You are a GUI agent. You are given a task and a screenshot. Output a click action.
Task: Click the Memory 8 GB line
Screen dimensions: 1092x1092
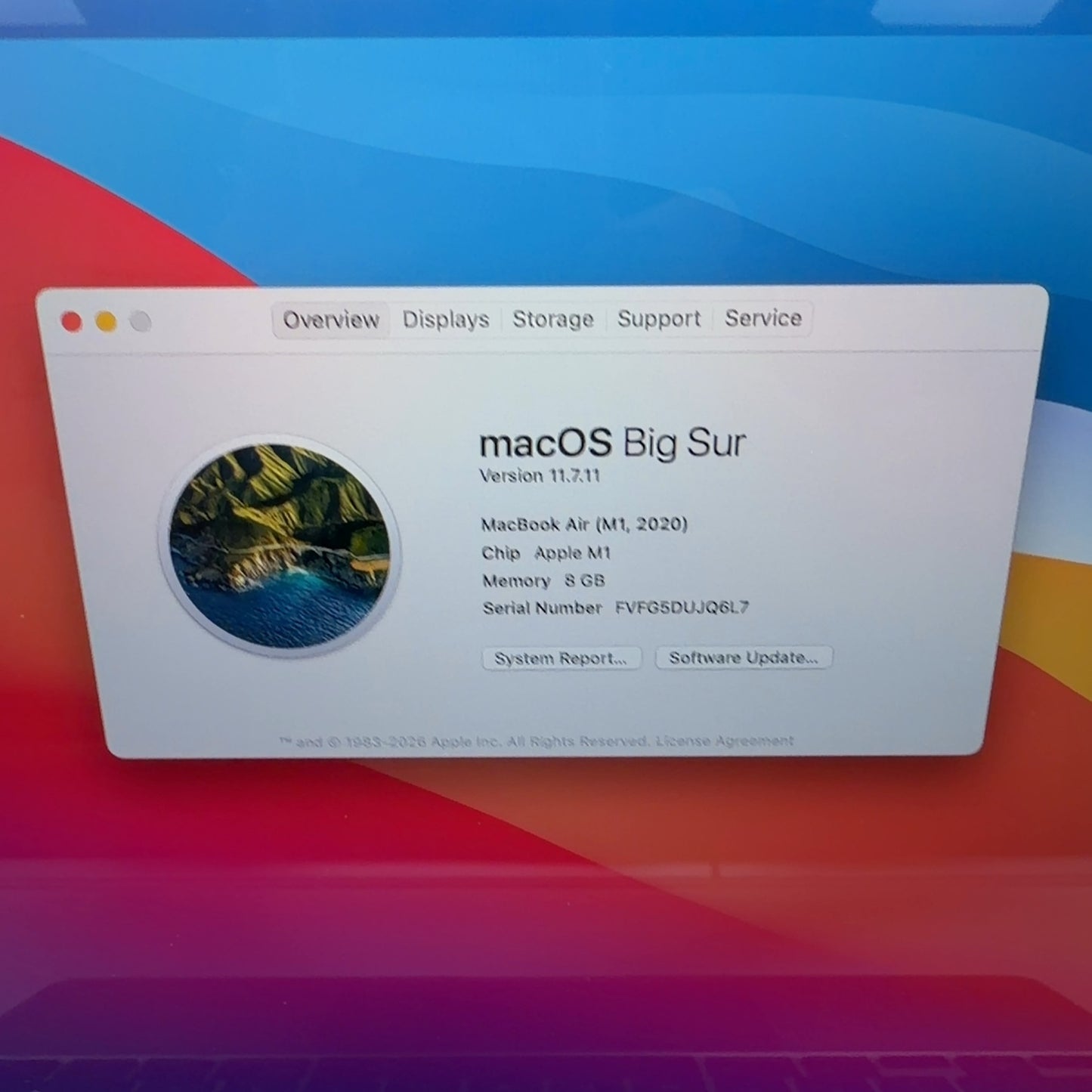pos(544,580)
